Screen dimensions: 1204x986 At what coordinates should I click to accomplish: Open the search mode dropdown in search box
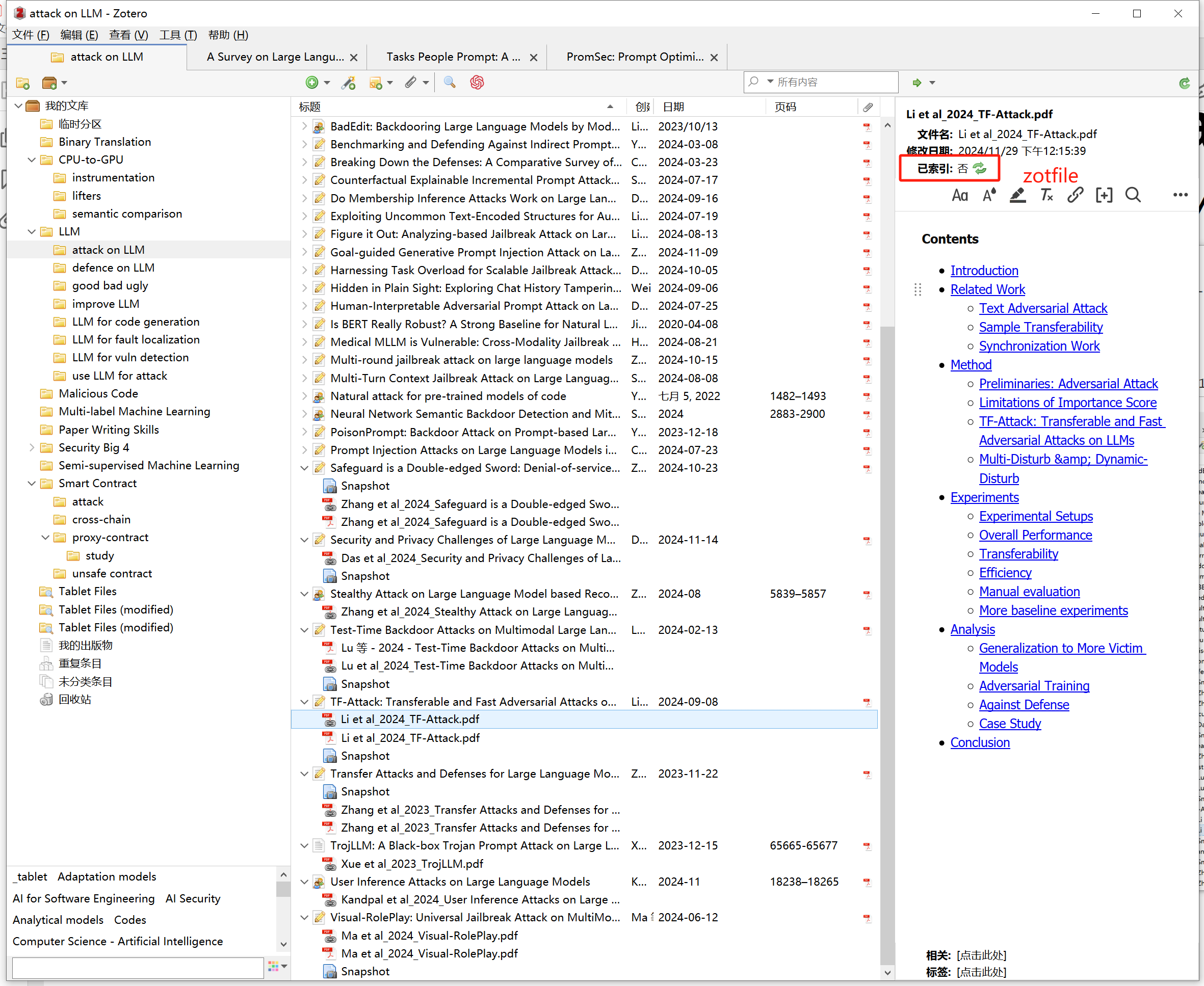pyautogui.click(x=770, y=82)
